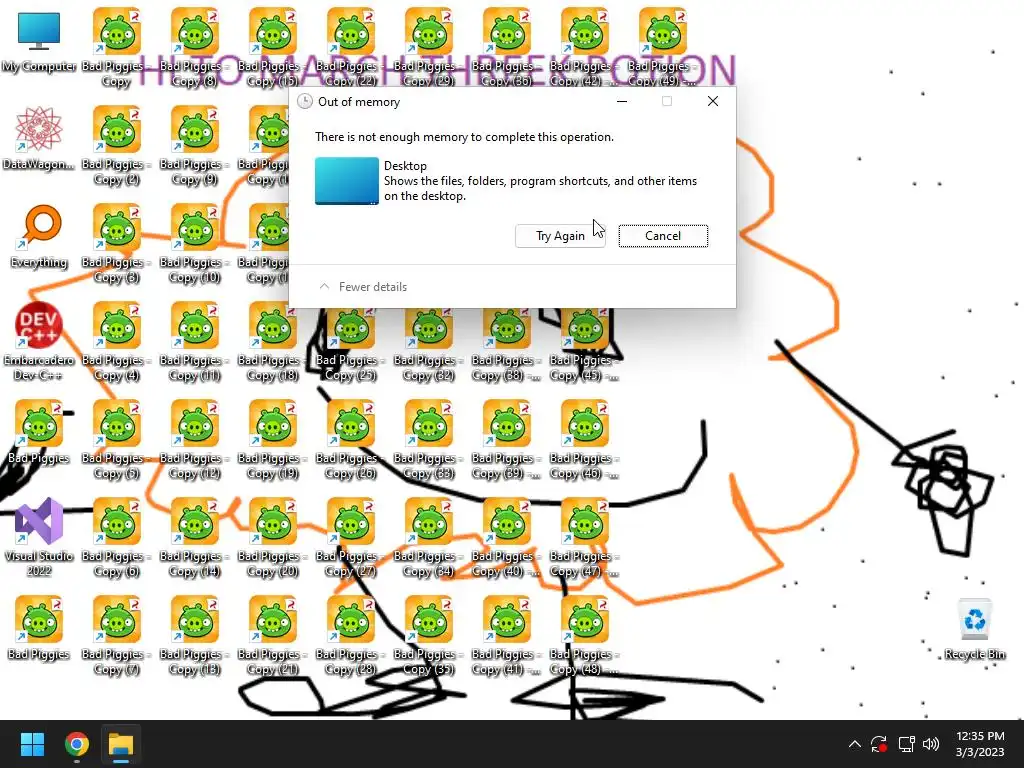The width and height of the screenshot is (1024, 768).
Task: Select the My Computer desktop icon
Action: 39,40
